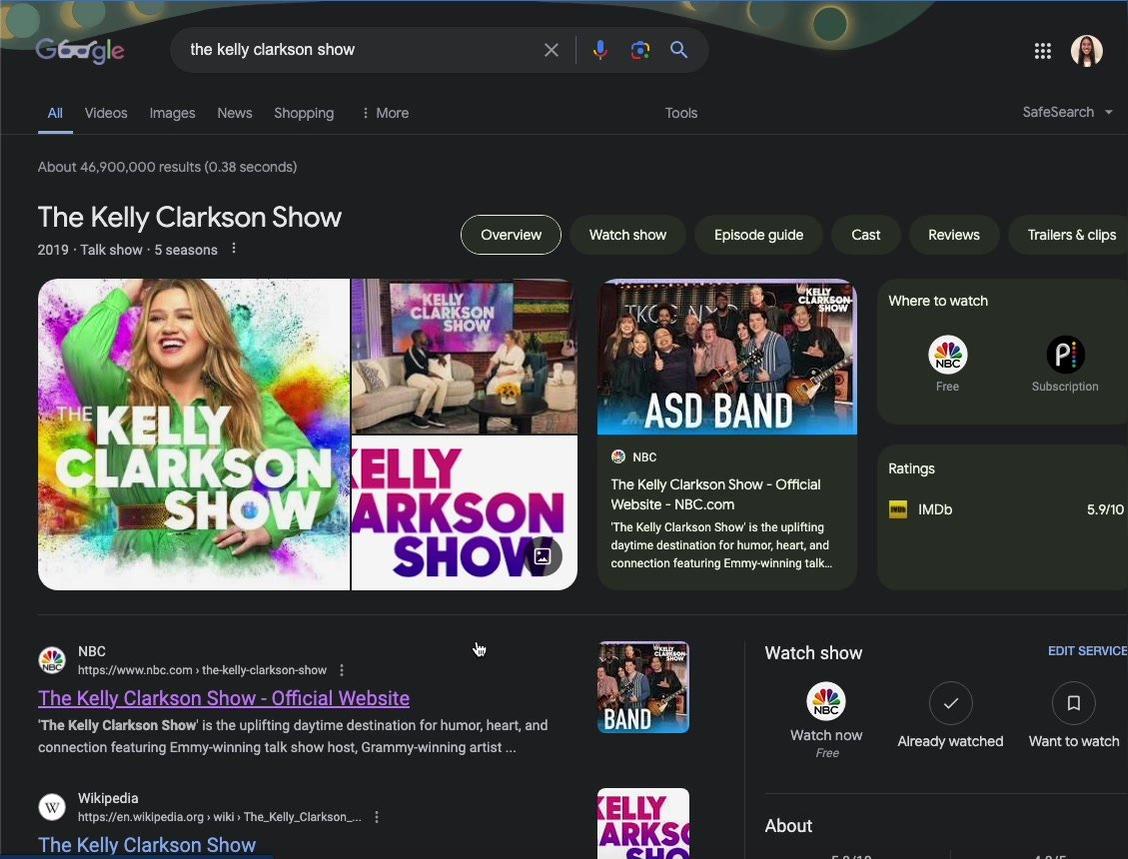Click the nbc.com URL breadcrumb of first result

(202, 670)
